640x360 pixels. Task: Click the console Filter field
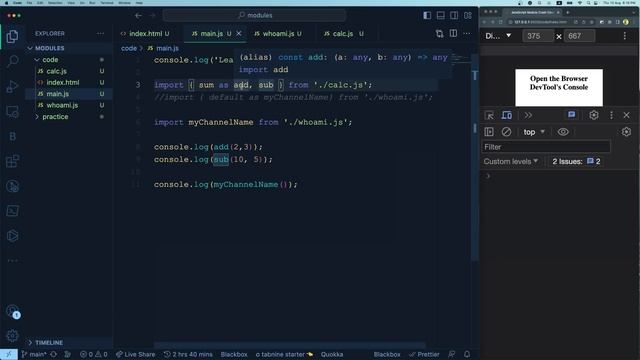coord(546,147)
